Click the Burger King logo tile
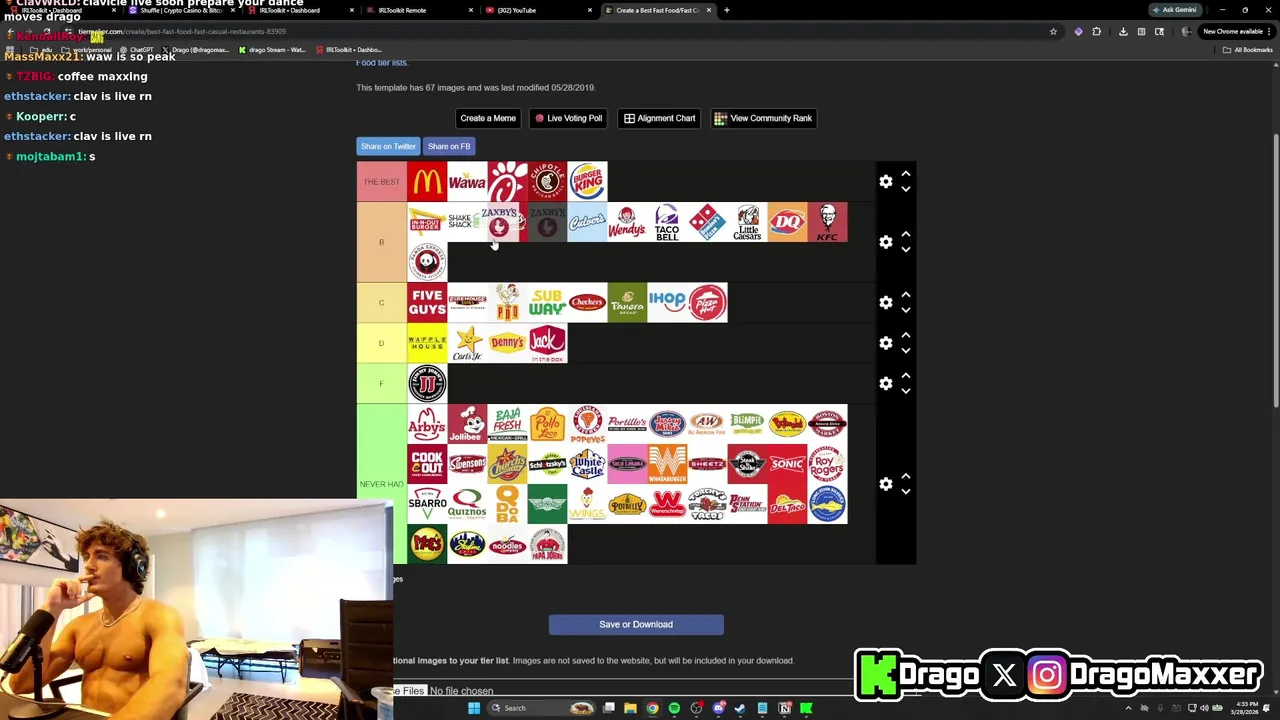The width and height of the screenshot is (1280, 720). tap(587, 181)
